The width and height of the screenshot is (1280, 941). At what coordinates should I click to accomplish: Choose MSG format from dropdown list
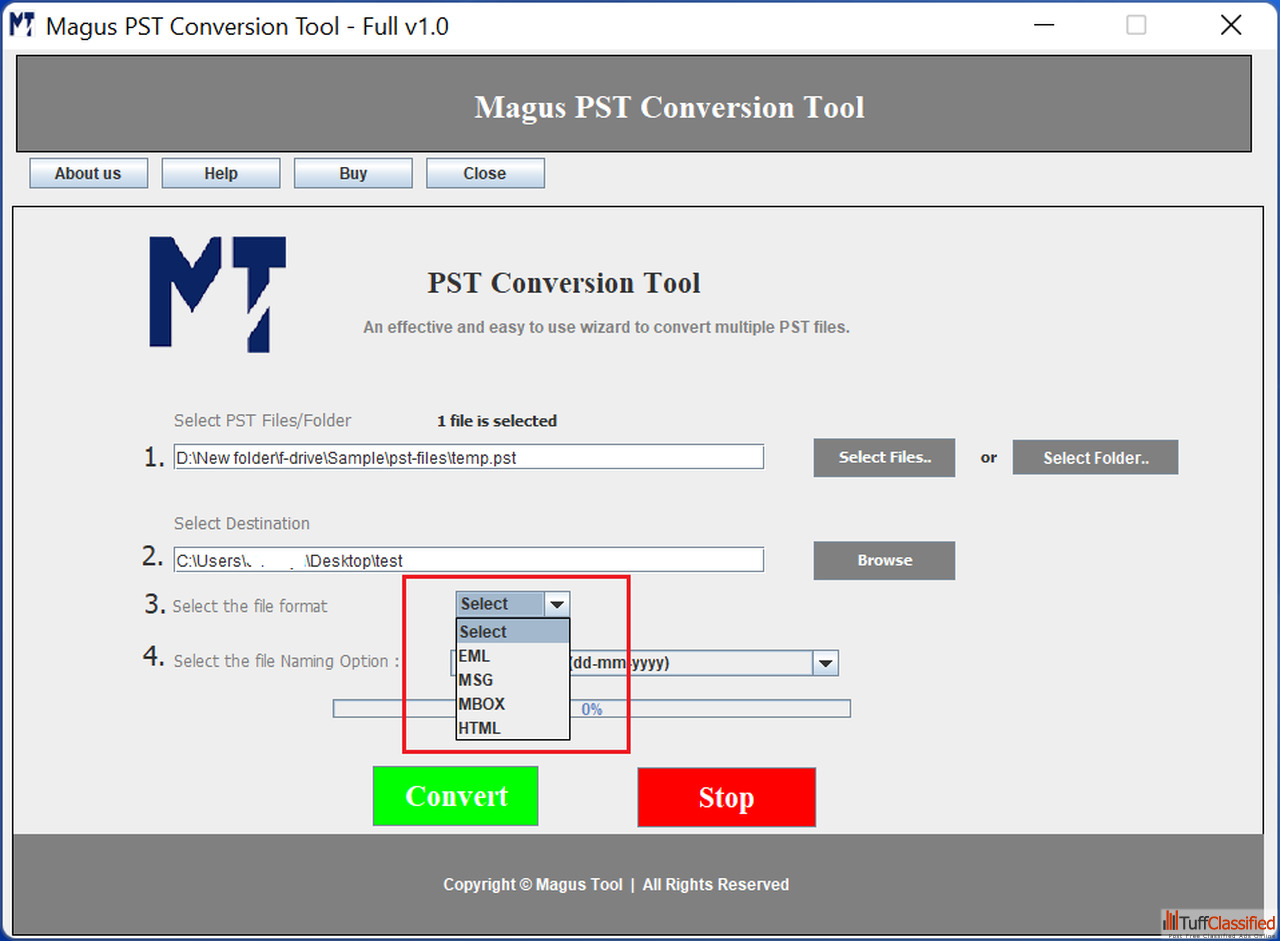coord(513,680)
